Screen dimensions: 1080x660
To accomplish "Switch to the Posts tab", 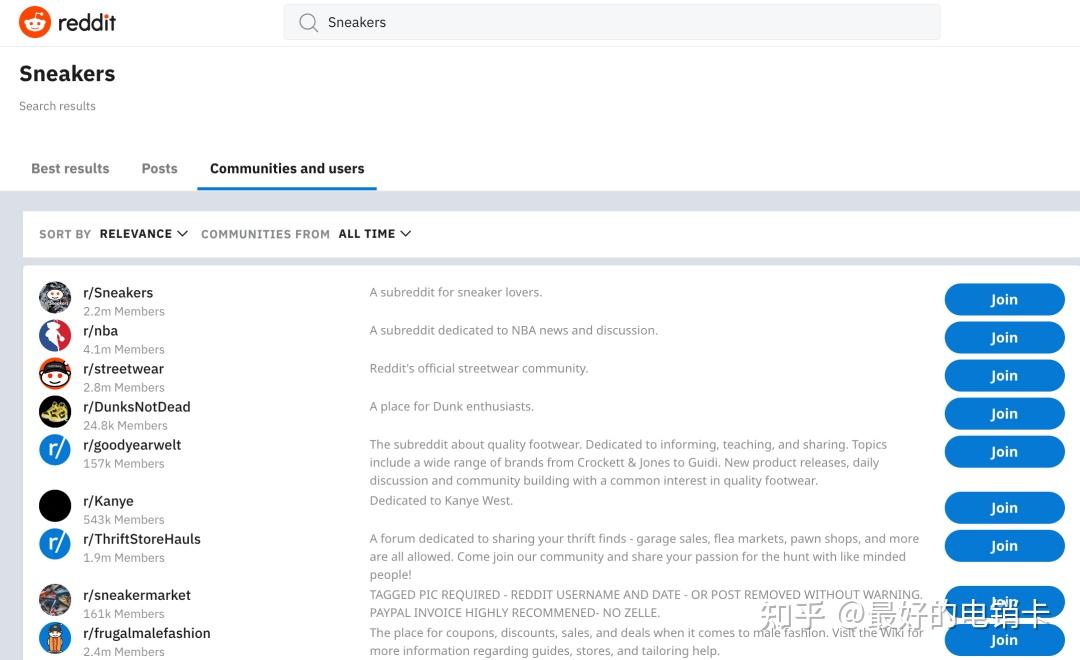I will [x=159, y=168].
